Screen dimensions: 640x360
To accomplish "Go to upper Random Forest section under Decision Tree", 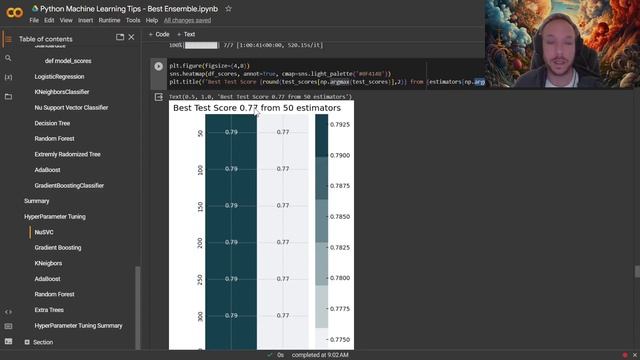I will click(x=54, y=139).
